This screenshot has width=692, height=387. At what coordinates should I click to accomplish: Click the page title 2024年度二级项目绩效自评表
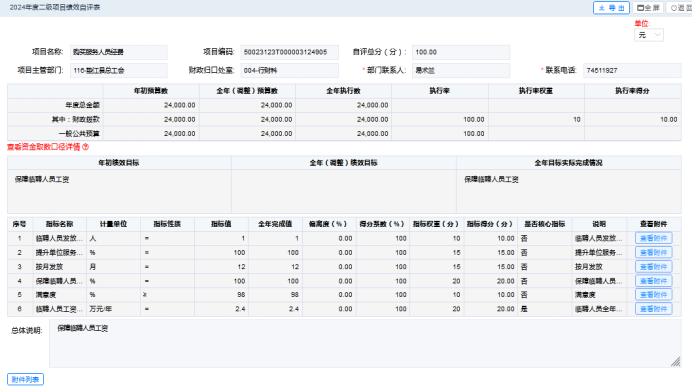coord(55,8)
